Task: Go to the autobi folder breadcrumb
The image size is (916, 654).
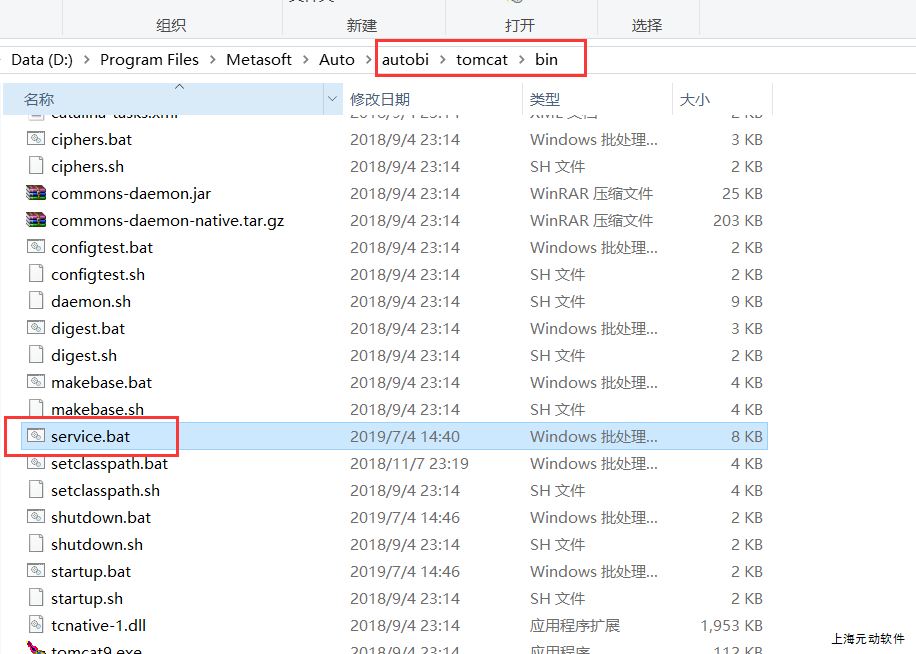Action: [405, 60]
